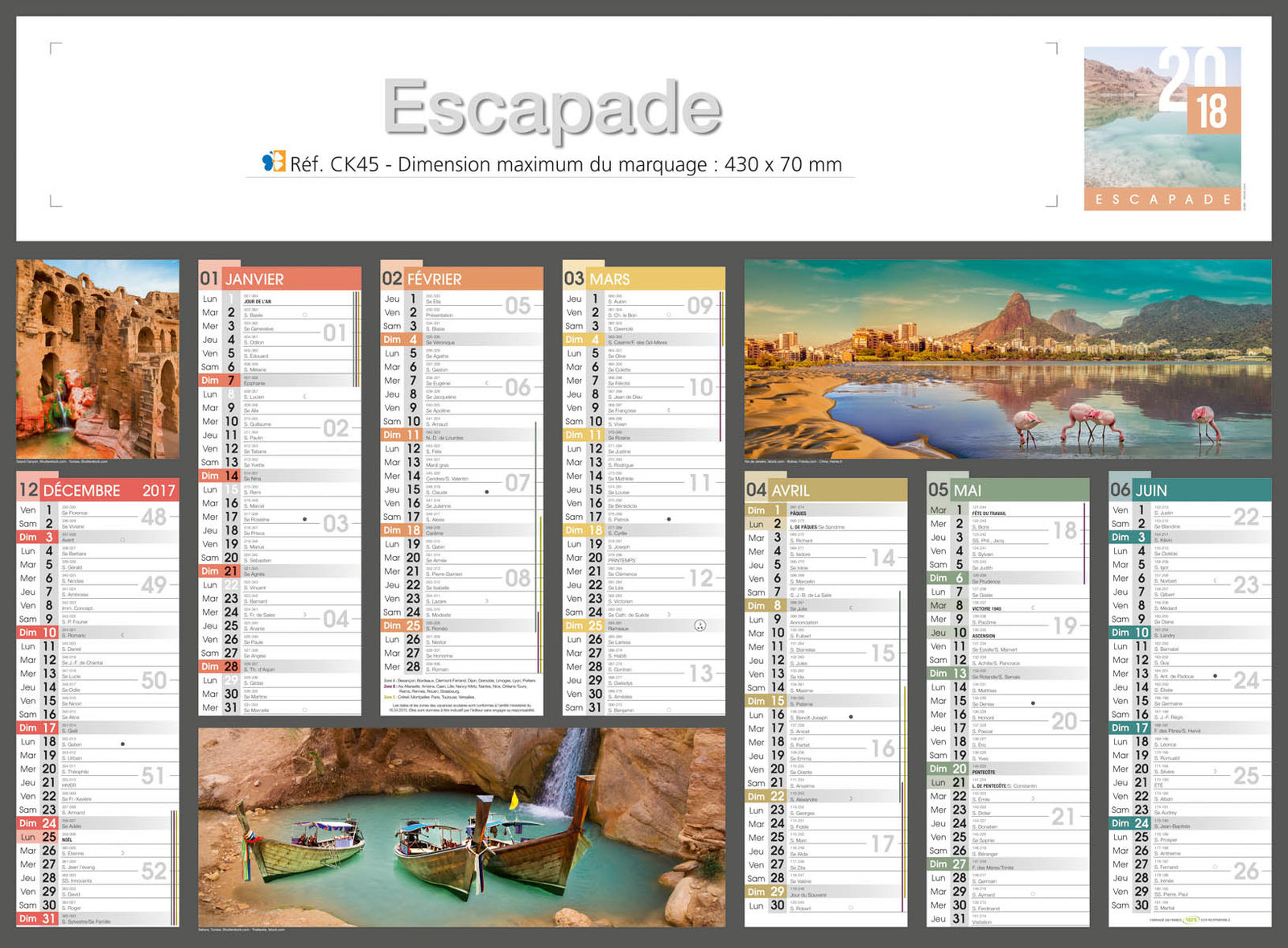Select the 'Dim 24' row in Juin
The image size is (1288, 948).
click(1190, 823)
